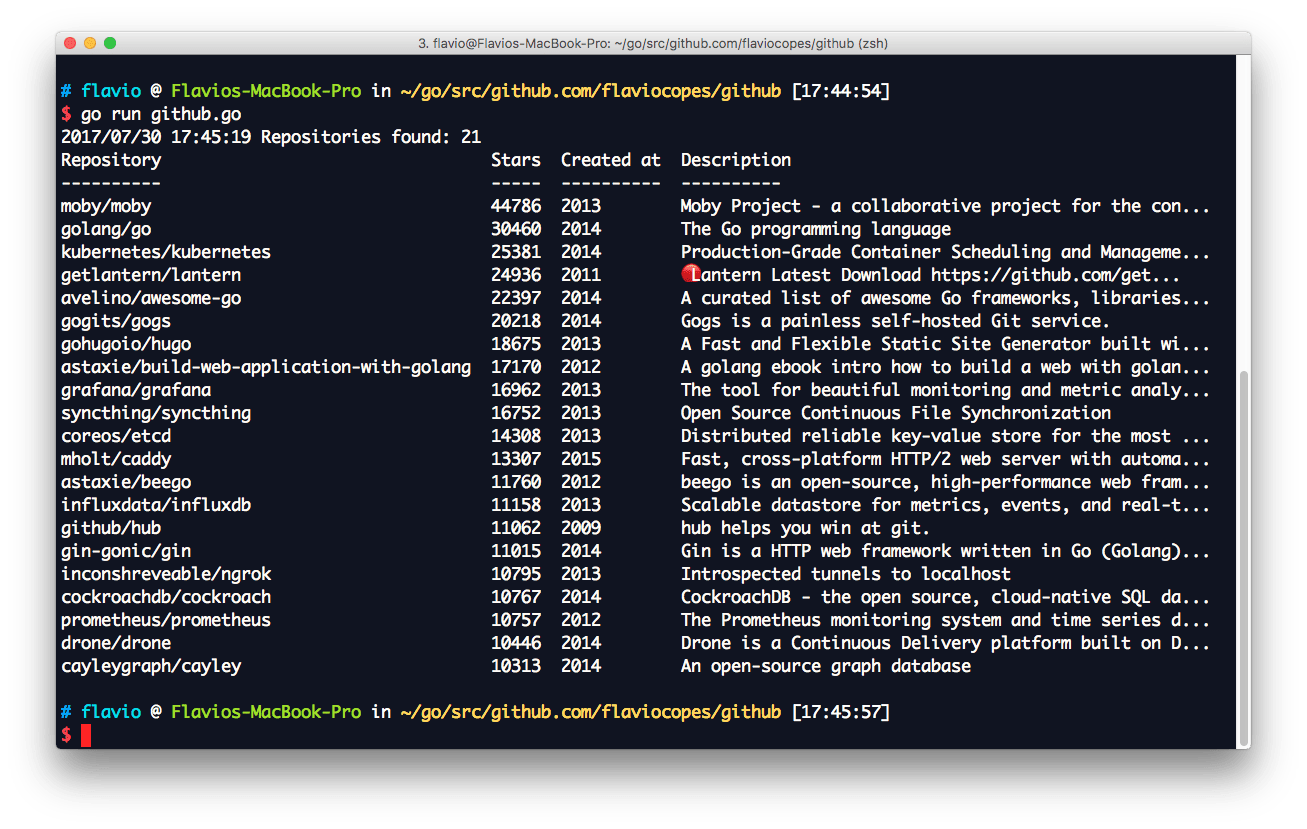Click the red block cursor at the prompt

(86, 736)
